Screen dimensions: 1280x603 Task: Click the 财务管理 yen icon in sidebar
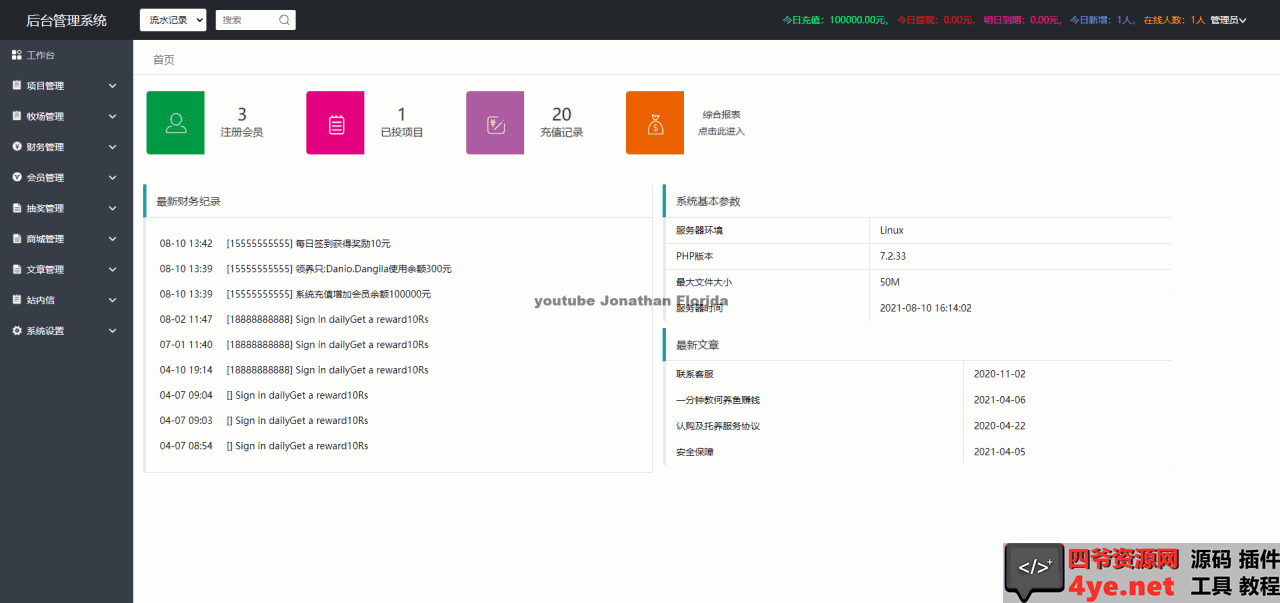pos(17,147)
